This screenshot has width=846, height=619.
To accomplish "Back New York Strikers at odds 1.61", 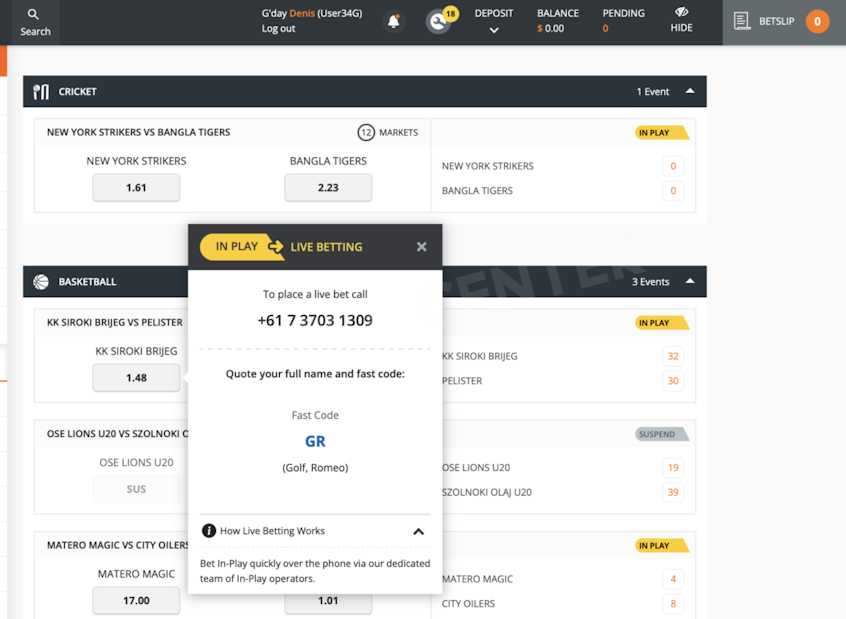I will point(136,187).
